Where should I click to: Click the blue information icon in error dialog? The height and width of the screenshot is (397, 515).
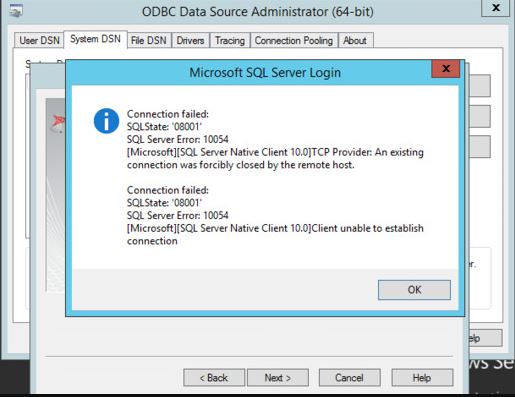click(x=106, y=121)
